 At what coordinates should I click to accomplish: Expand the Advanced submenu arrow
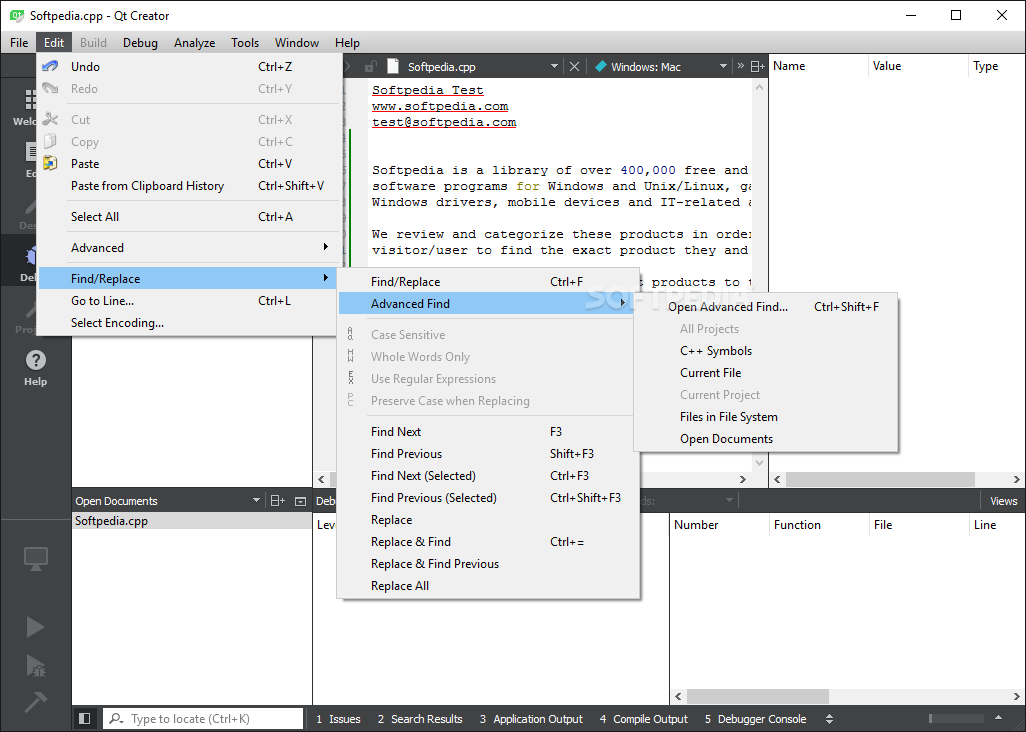(325, 247)
